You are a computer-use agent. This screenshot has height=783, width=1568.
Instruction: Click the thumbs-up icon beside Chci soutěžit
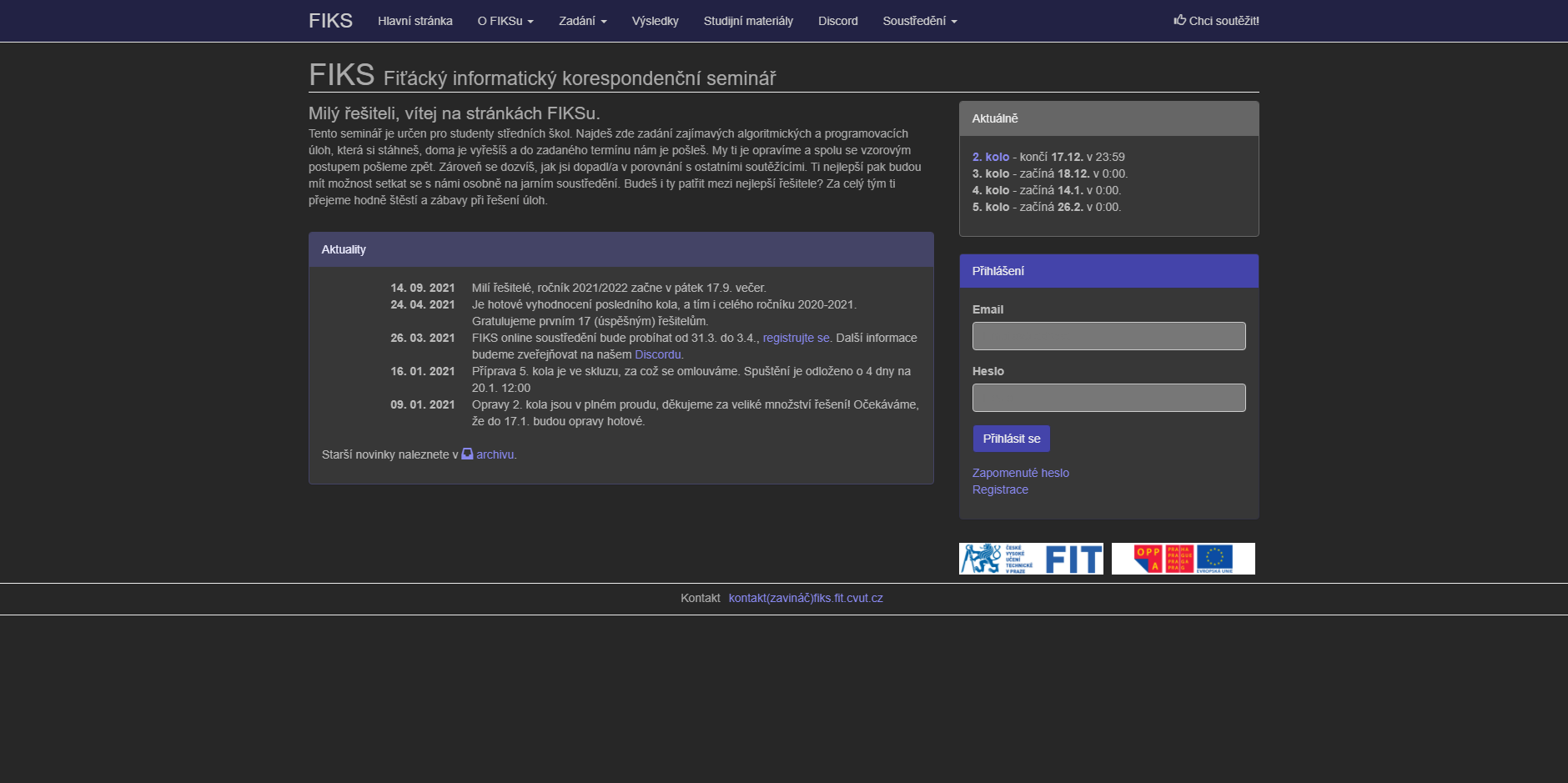click(1179, 20)
